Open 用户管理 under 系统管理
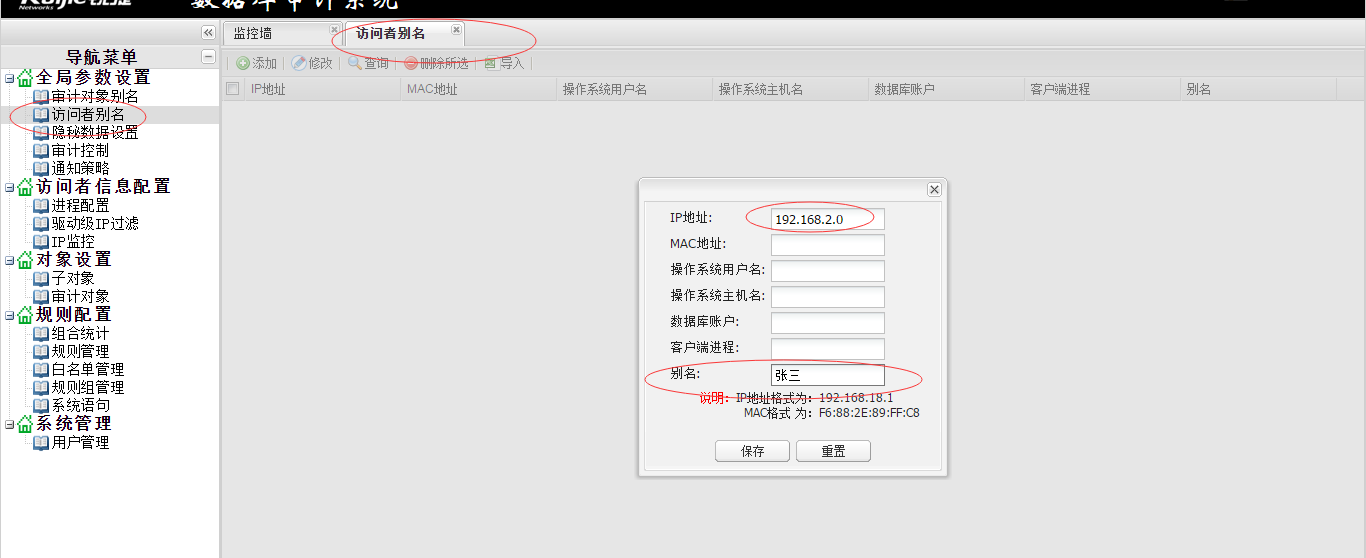Screen dimensions: 1366x558 pyautogui.click(x=80, y=442)
